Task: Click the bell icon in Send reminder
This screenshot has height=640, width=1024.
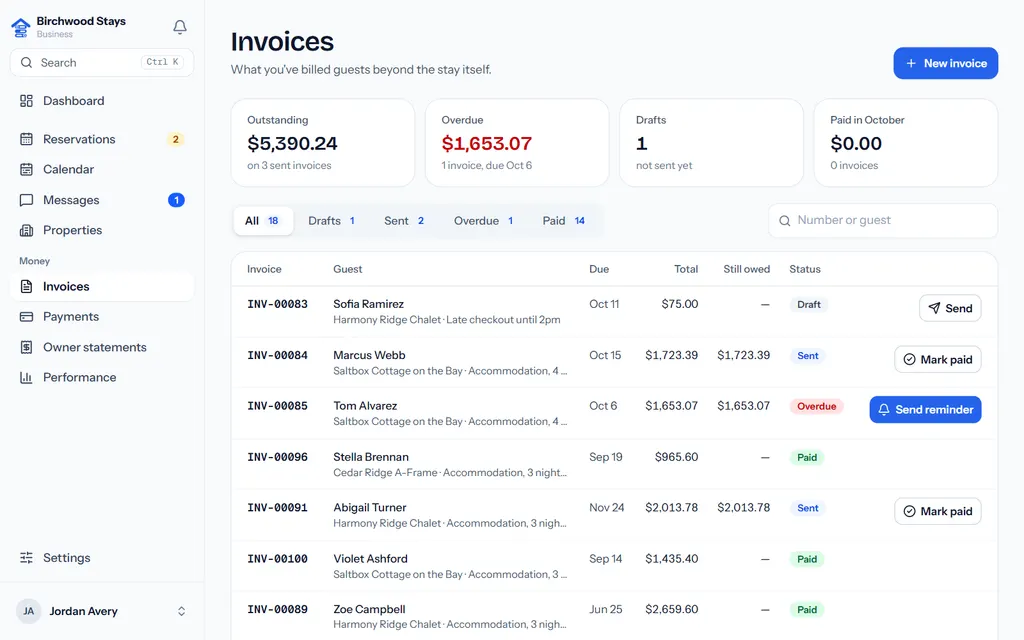Action: [x=884, y=409]
